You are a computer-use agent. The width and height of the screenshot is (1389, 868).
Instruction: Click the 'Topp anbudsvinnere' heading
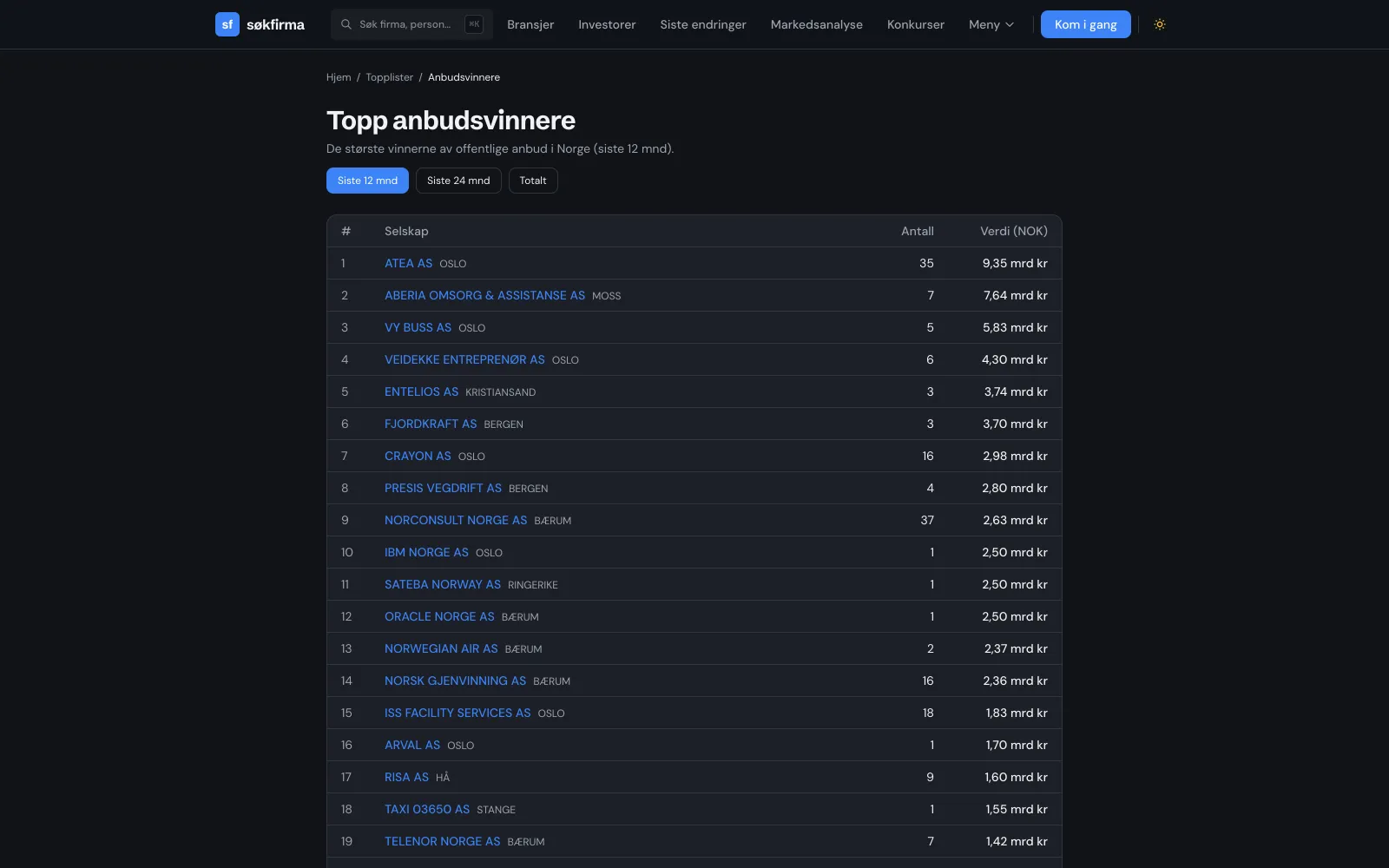pyautogui.click(x=451, y=120)
